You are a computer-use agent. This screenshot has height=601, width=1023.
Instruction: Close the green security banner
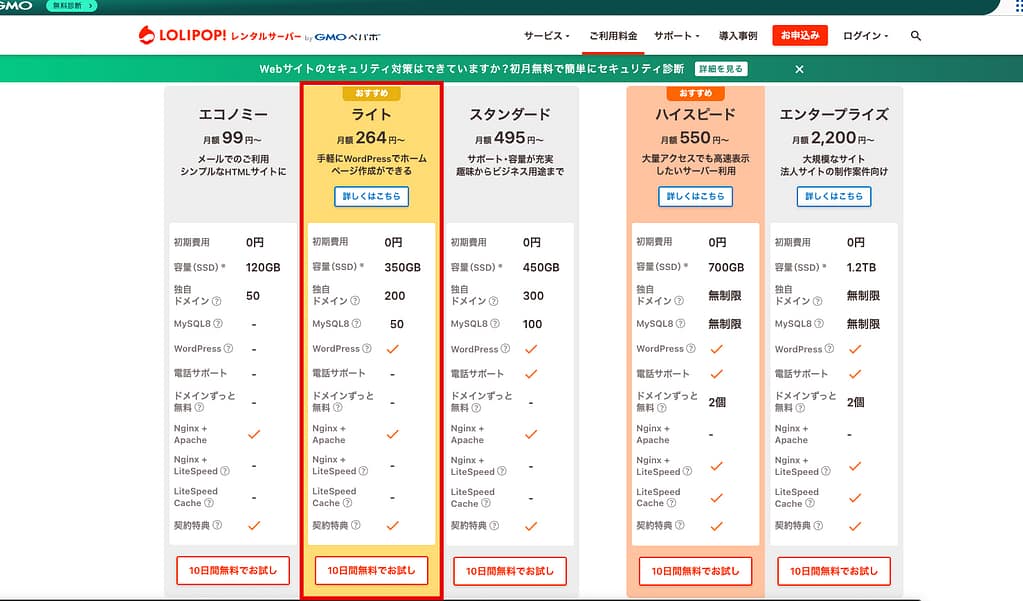click(x=799, y=69)
